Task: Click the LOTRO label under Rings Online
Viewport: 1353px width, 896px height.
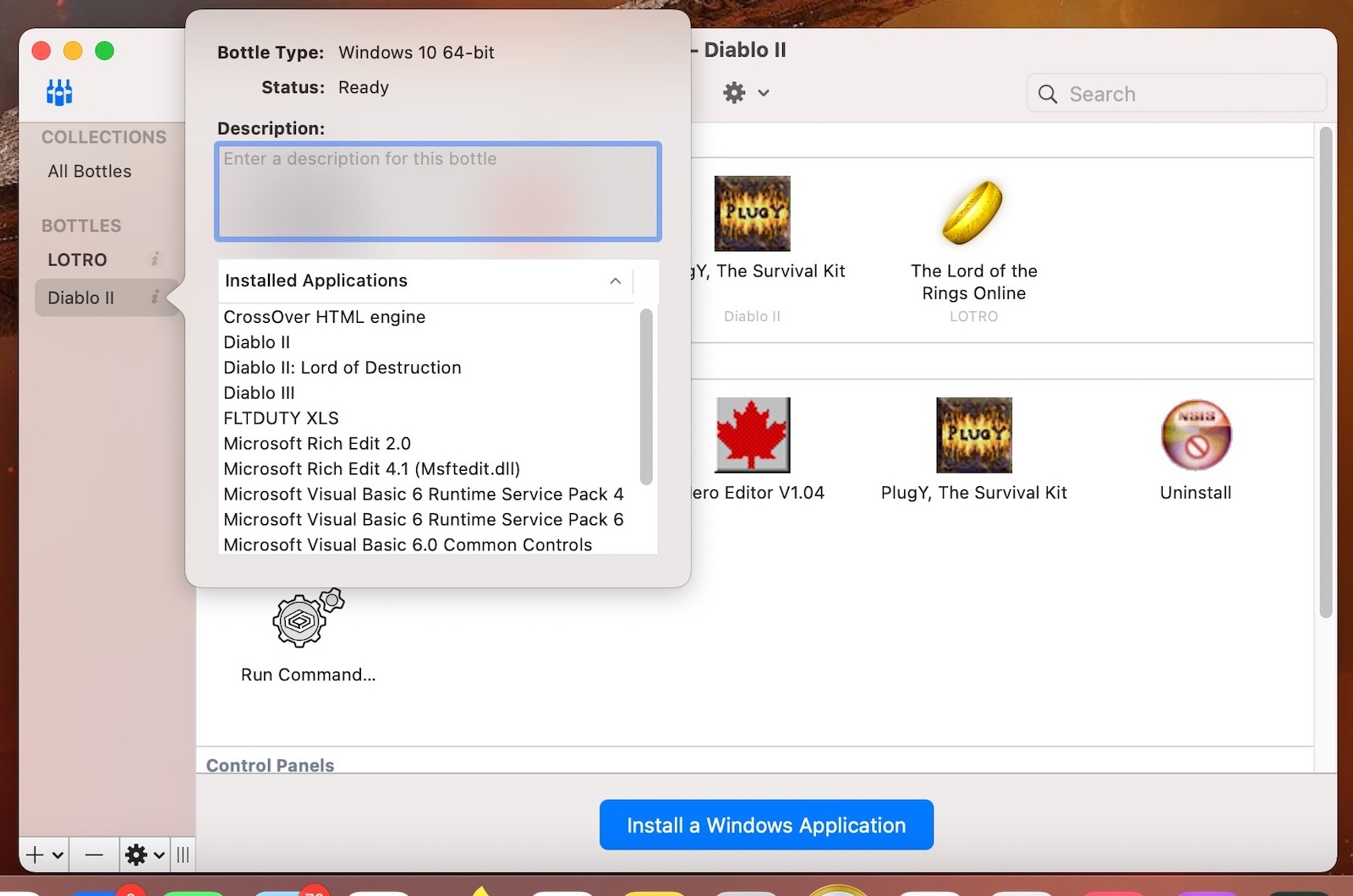Action: point(973,316)
